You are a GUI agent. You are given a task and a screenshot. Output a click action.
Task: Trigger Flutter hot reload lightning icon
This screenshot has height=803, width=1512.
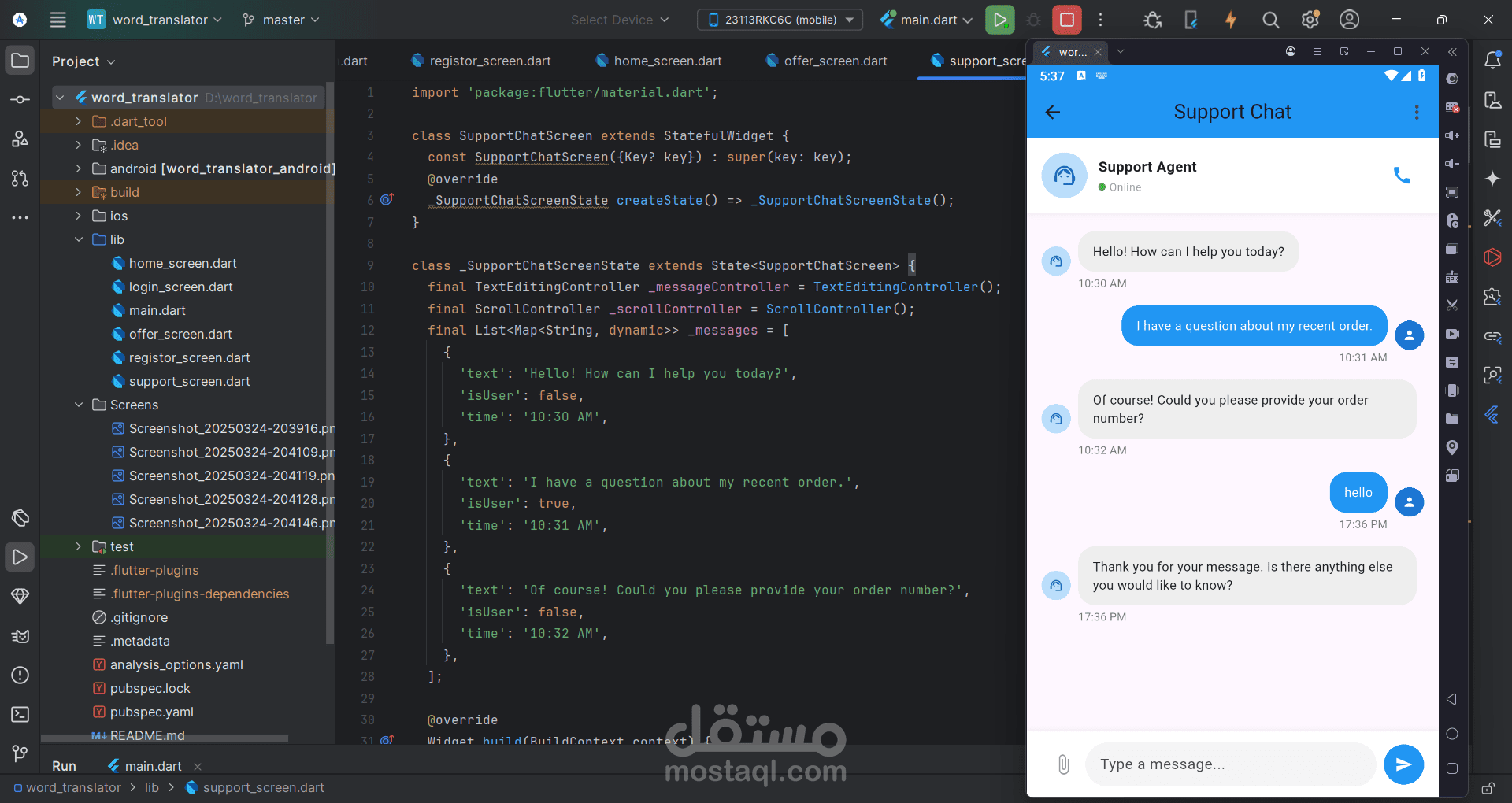[1231, 20]
